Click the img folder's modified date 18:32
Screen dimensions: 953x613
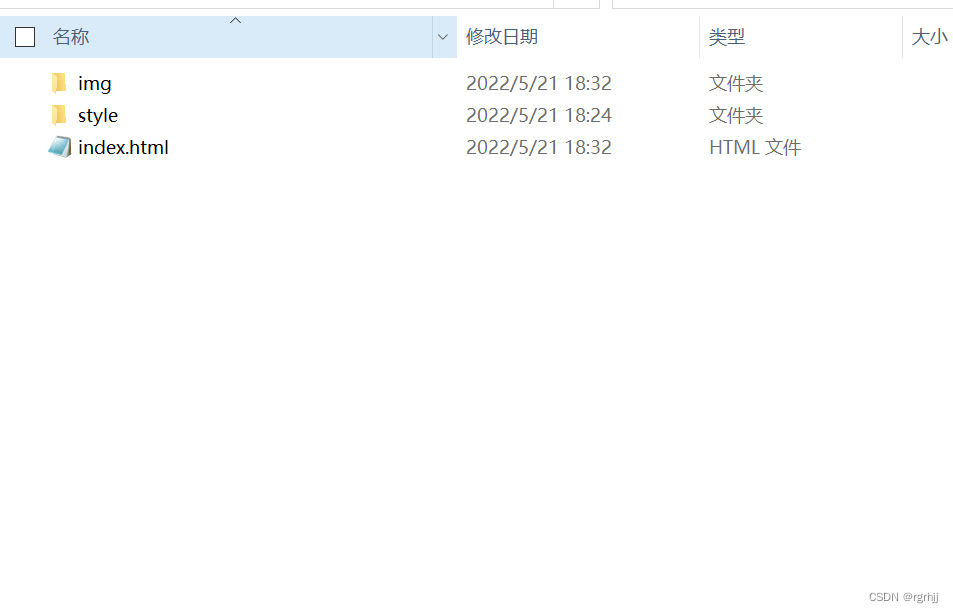point(538,83)
